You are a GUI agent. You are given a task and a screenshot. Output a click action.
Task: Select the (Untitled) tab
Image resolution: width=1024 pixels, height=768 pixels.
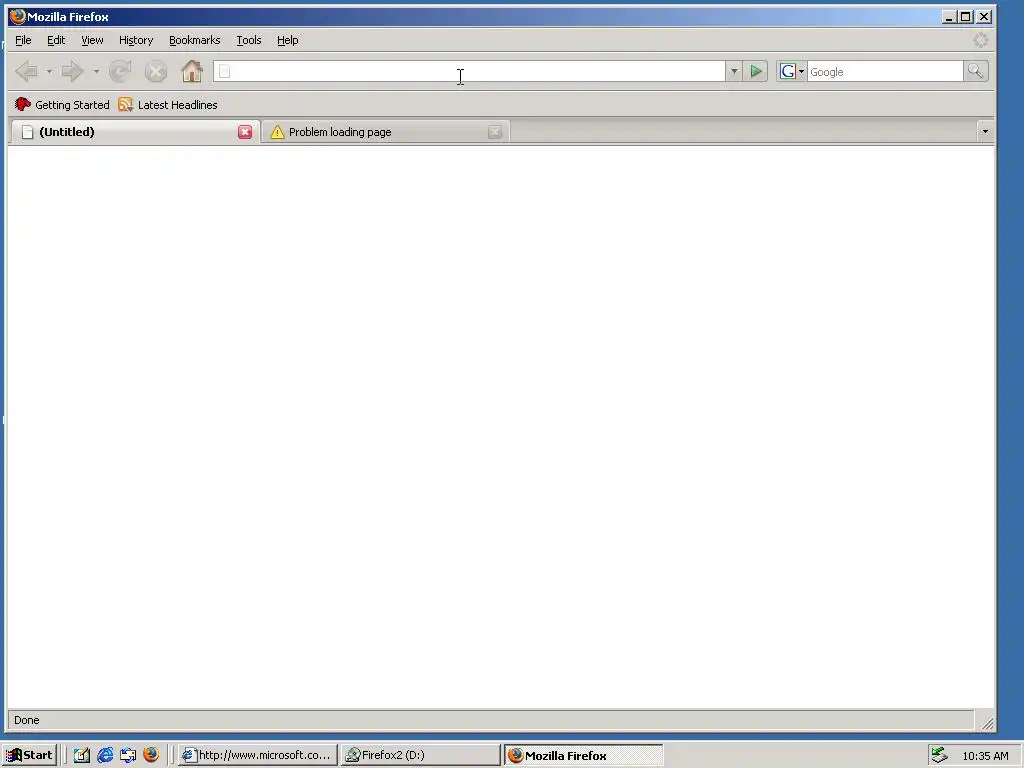pos(134,132)
